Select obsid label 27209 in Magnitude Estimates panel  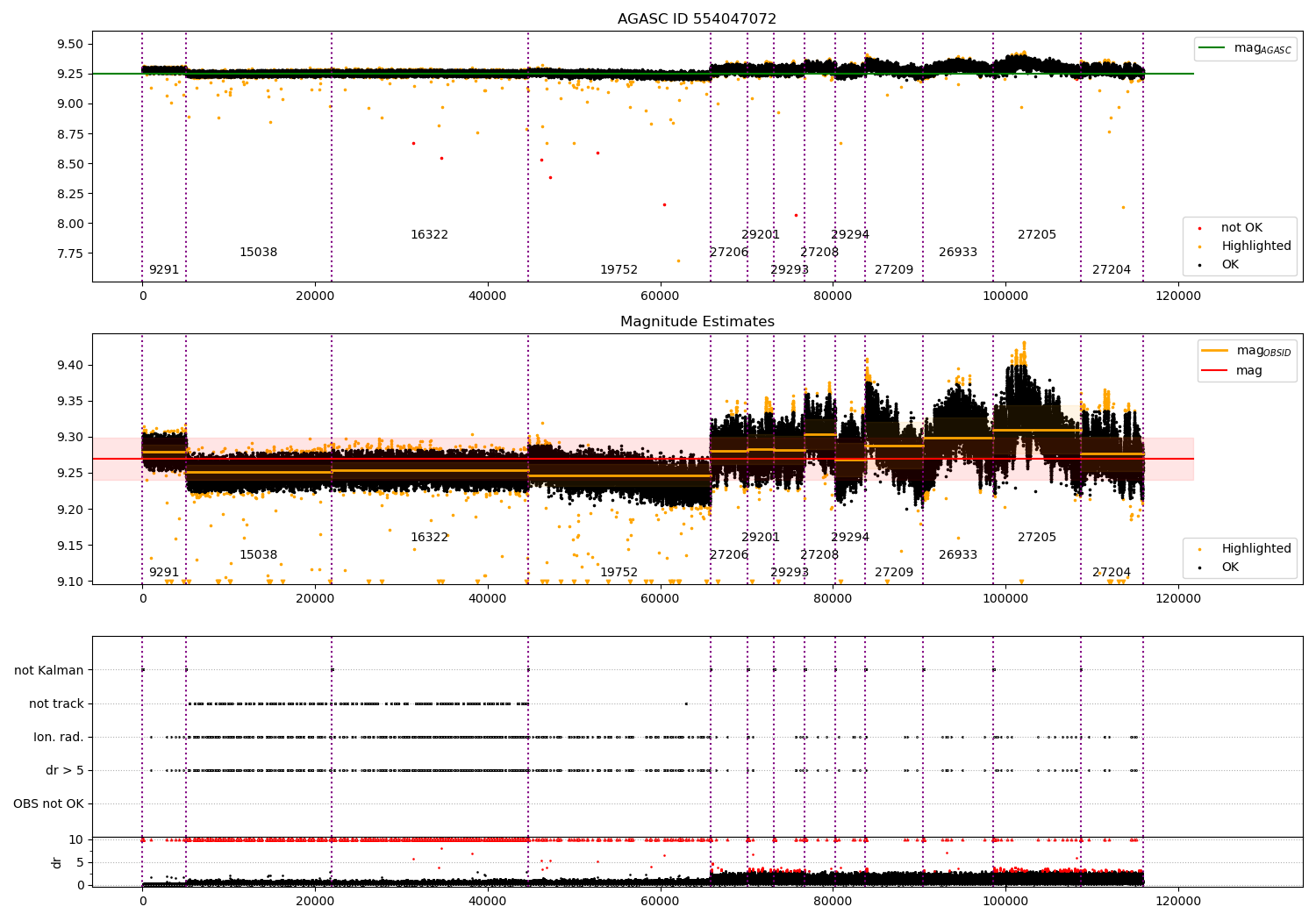click(x=894, y=573)
